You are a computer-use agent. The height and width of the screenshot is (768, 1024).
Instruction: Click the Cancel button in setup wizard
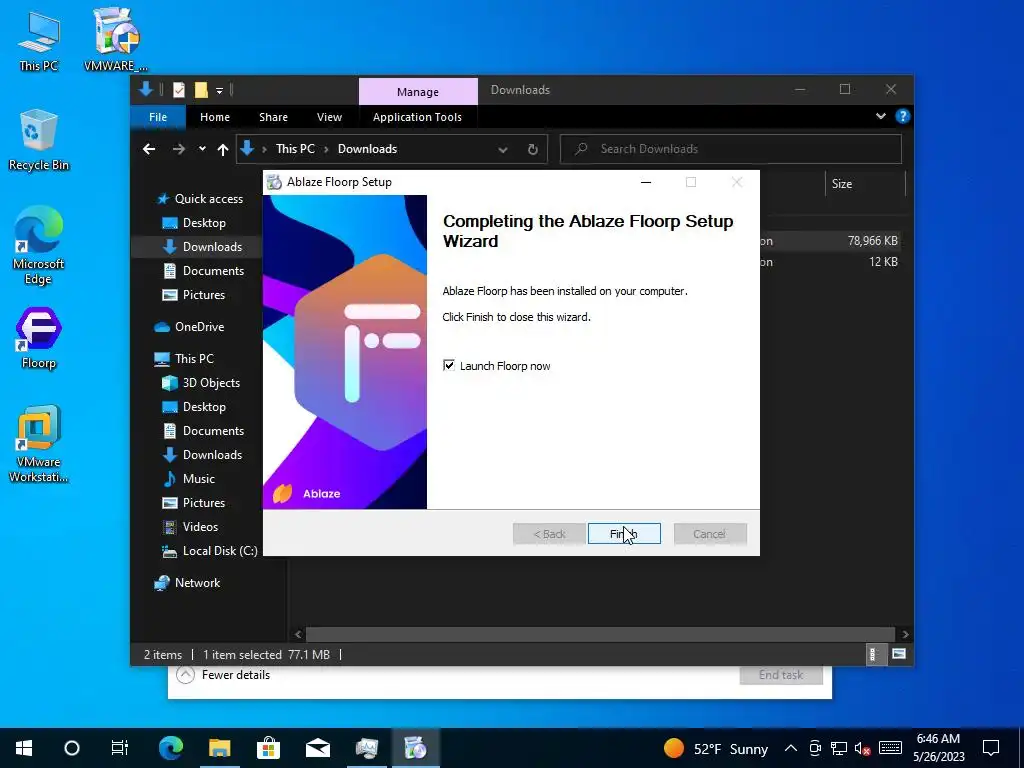[709, 534]
